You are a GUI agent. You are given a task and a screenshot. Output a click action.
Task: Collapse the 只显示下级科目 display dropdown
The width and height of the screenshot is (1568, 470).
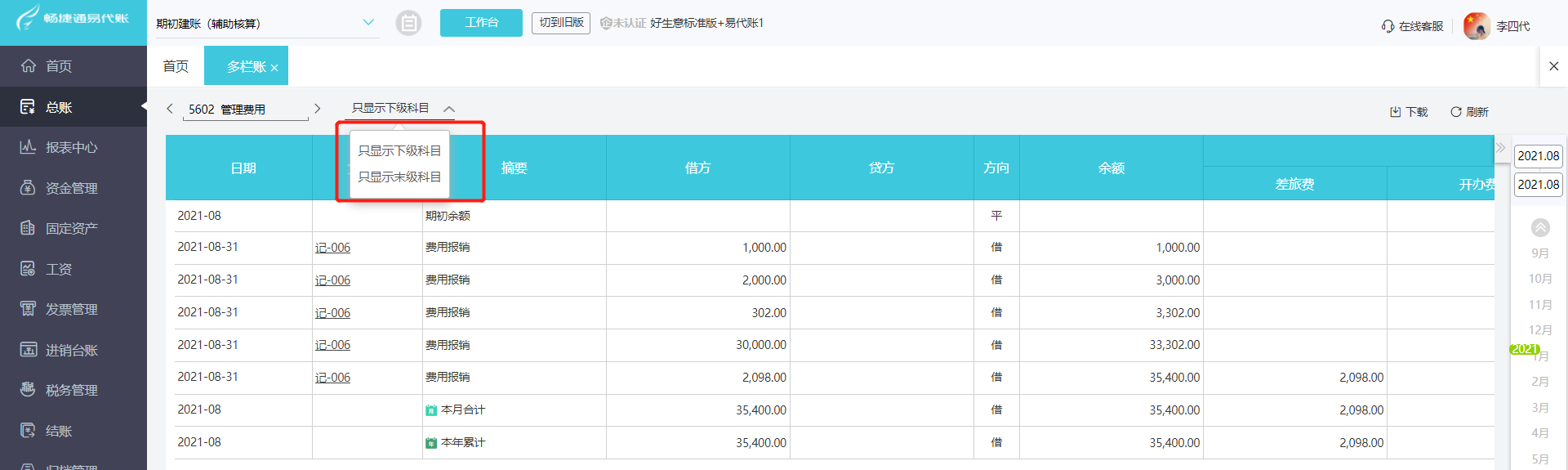[x=449, y=109]
